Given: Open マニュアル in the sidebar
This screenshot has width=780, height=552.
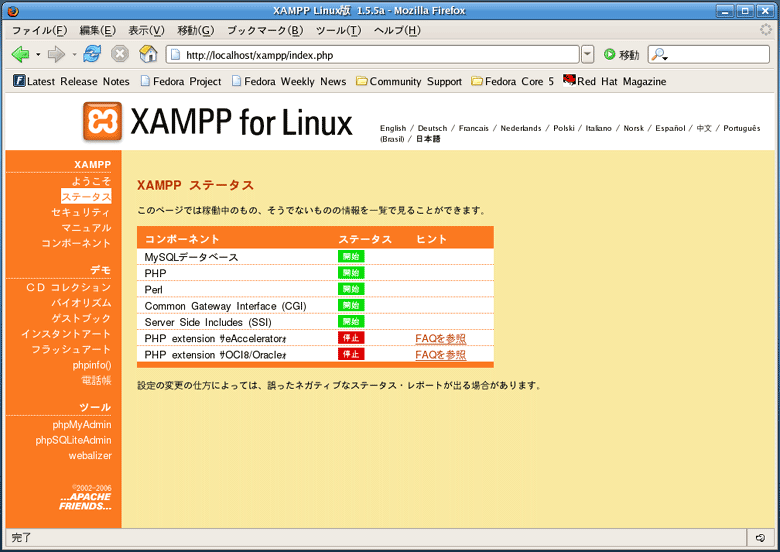Looking at the screenshot, I should 87,228.
